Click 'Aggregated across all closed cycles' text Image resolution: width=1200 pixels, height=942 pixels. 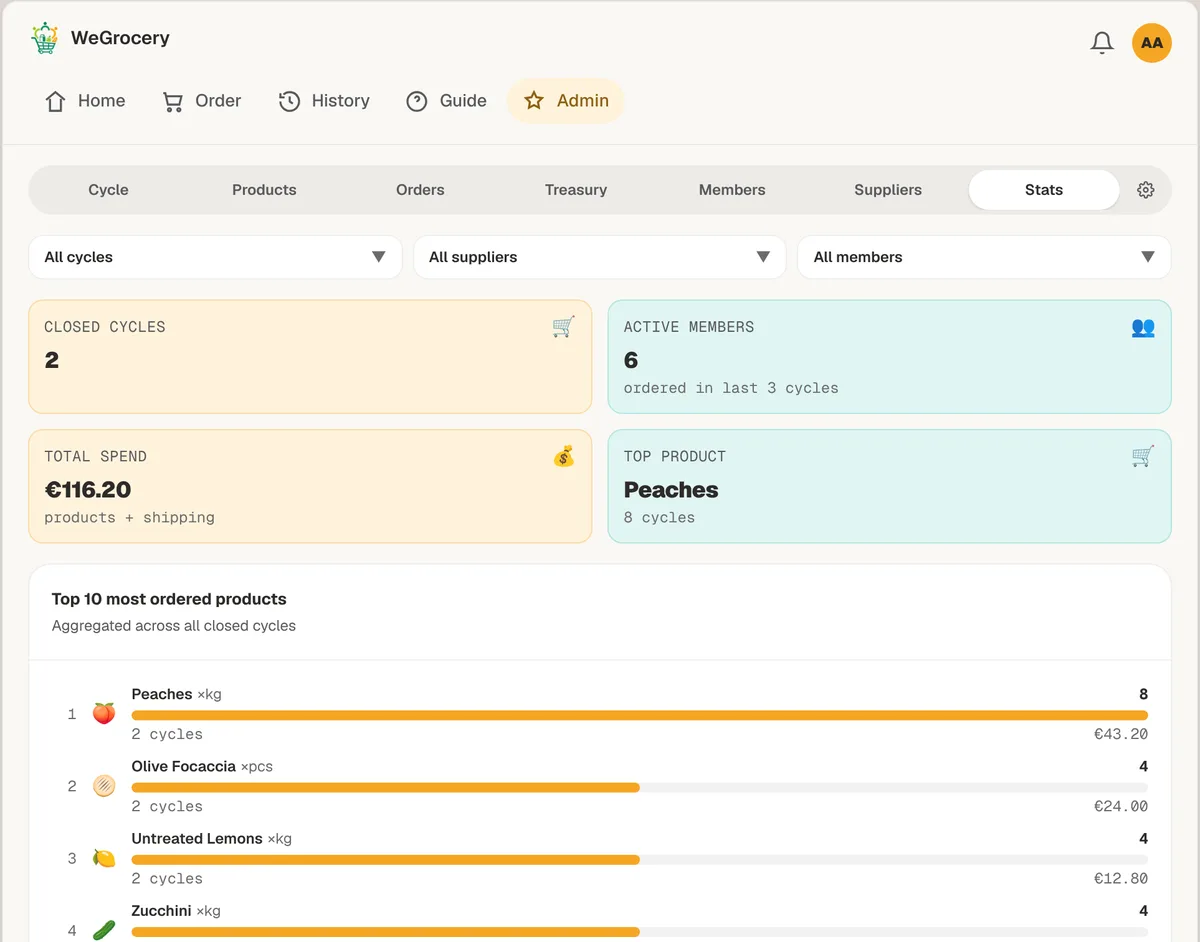click(174, 626)
